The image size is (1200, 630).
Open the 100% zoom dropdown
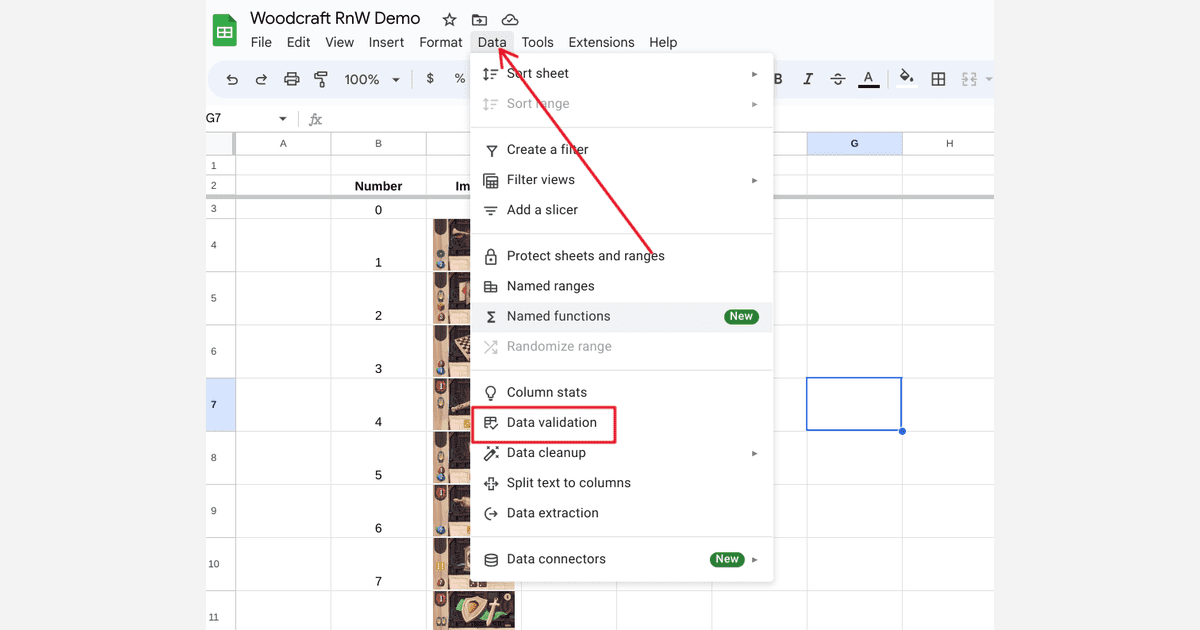pos(372,80)
